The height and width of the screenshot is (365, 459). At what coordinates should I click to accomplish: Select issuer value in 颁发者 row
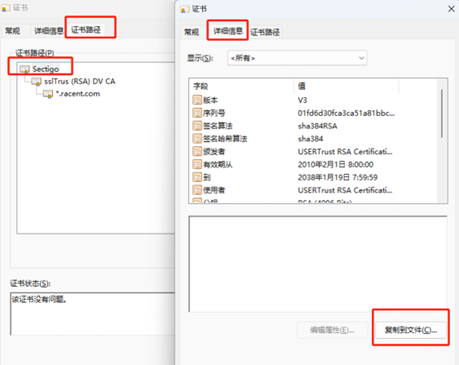(345, 152)
